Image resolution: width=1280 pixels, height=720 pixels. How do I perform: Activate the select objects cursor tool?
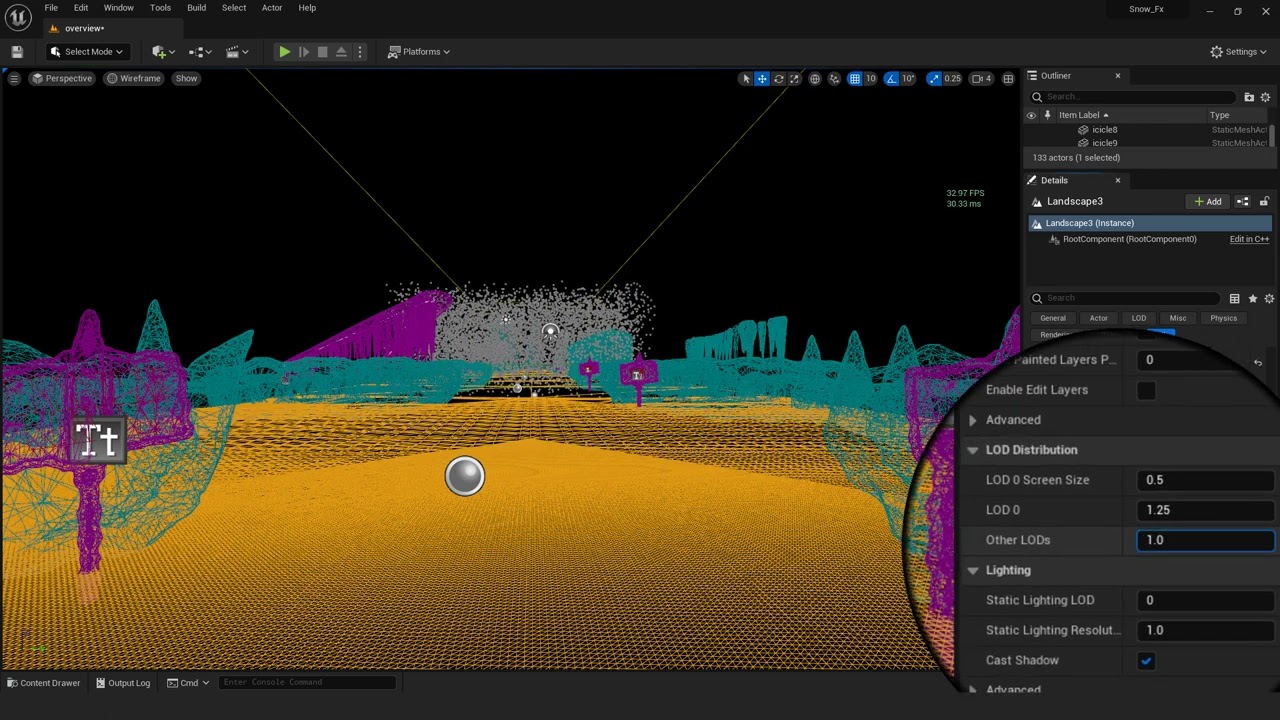[x=745, y=79]
